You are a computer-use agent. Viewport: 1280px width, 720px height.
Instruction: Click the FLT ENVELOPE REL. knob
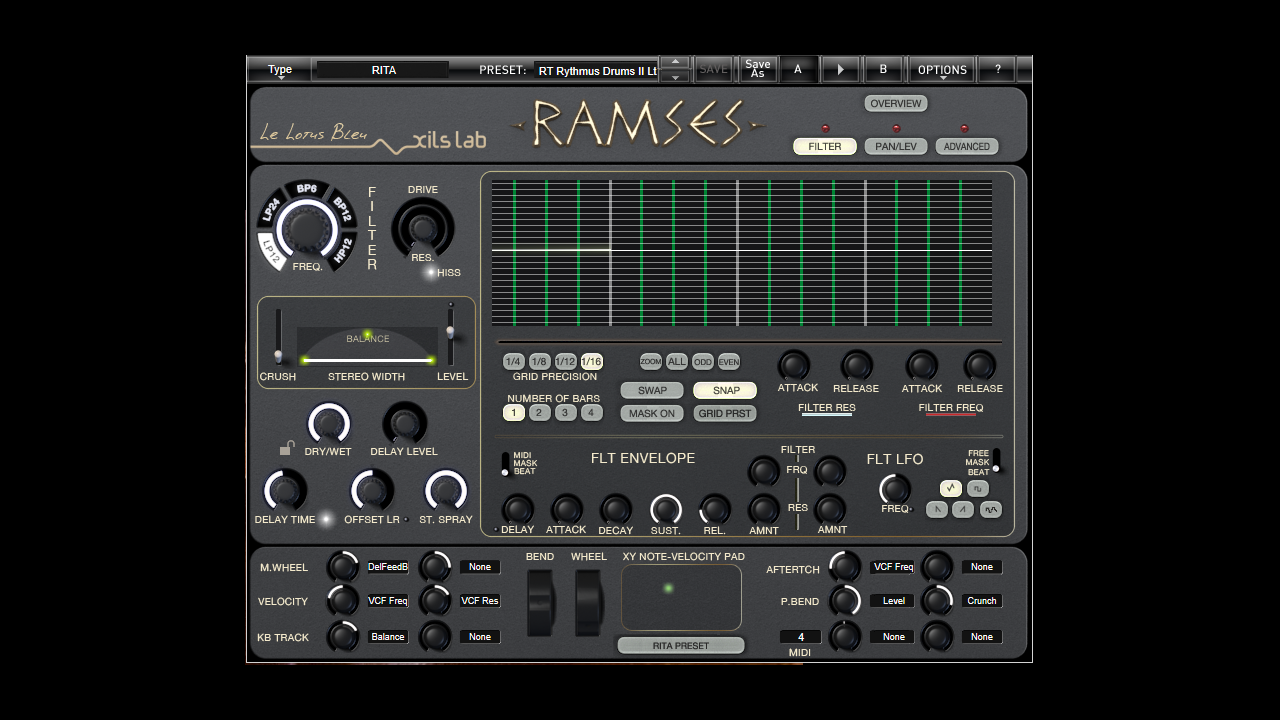point(715,510)
